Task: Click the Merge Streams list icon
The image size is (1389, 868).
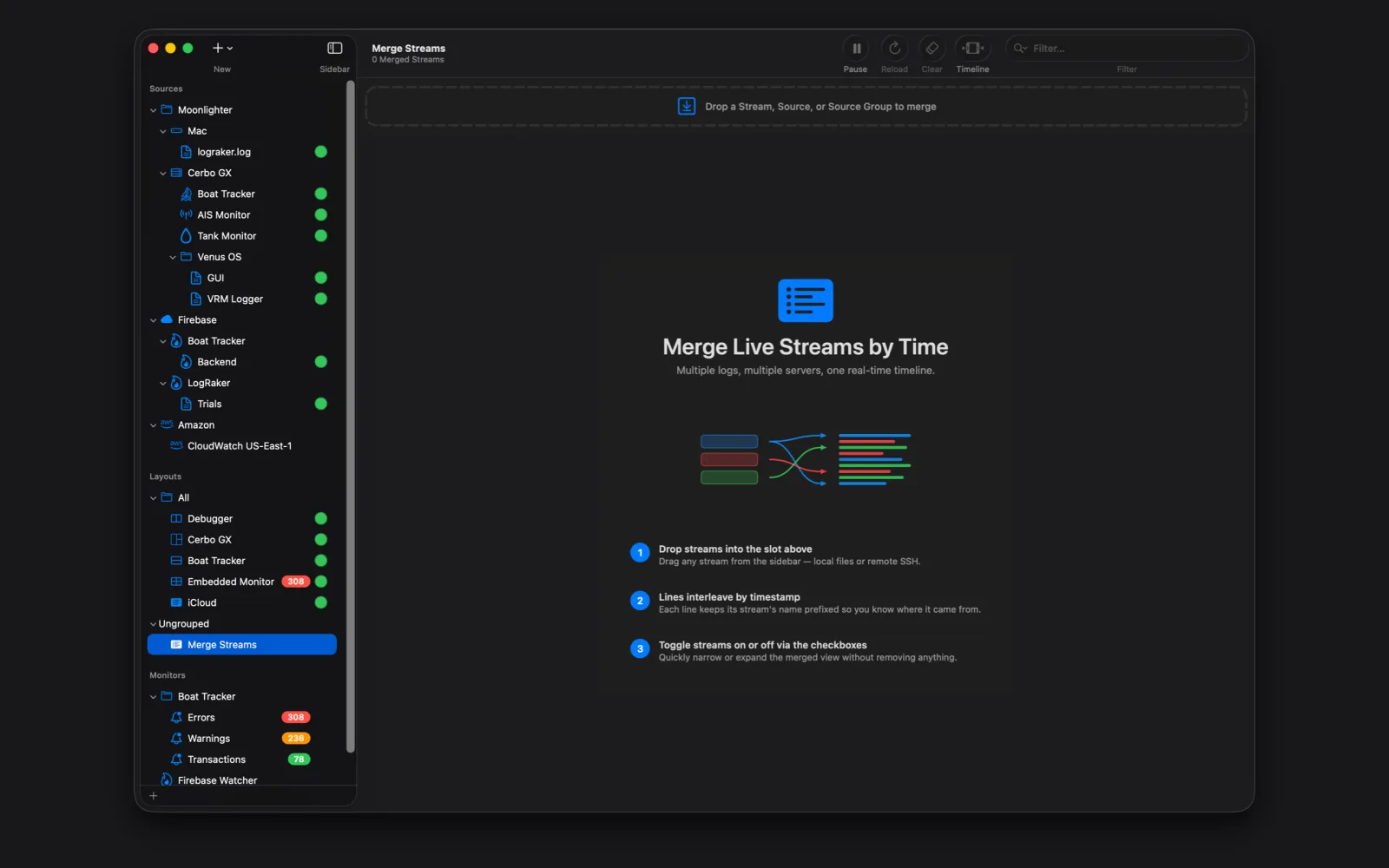Action: [176, 645]
